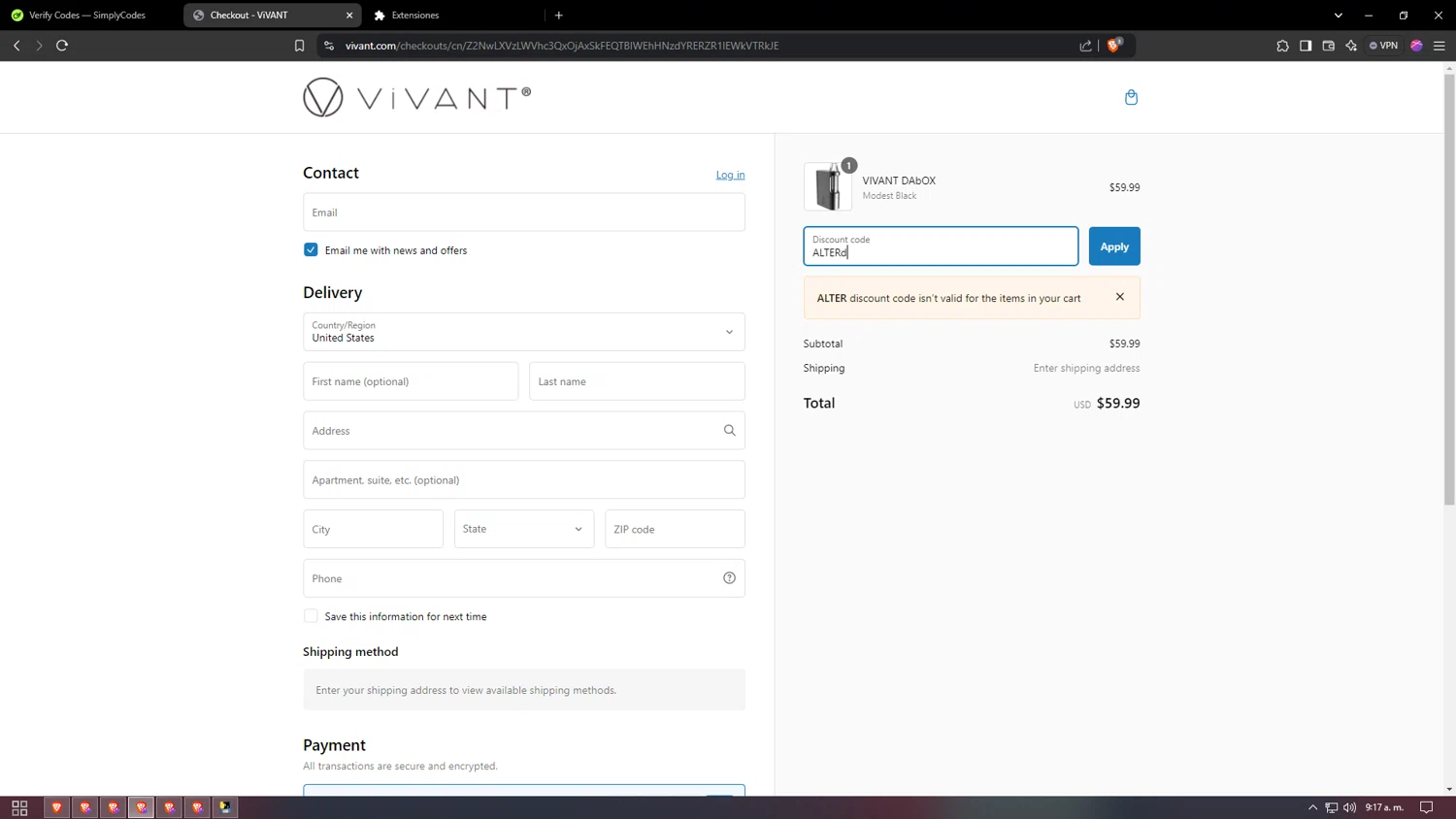
Task: Open the State dropdown
Action: [x=524, y=529]
